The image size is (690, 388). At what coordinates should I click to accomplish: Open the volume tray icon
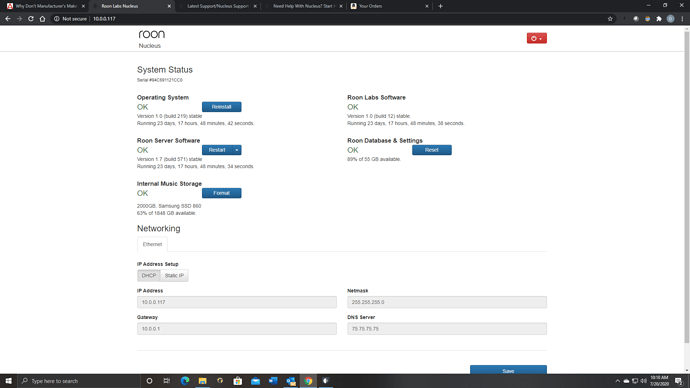pos(644,381)
